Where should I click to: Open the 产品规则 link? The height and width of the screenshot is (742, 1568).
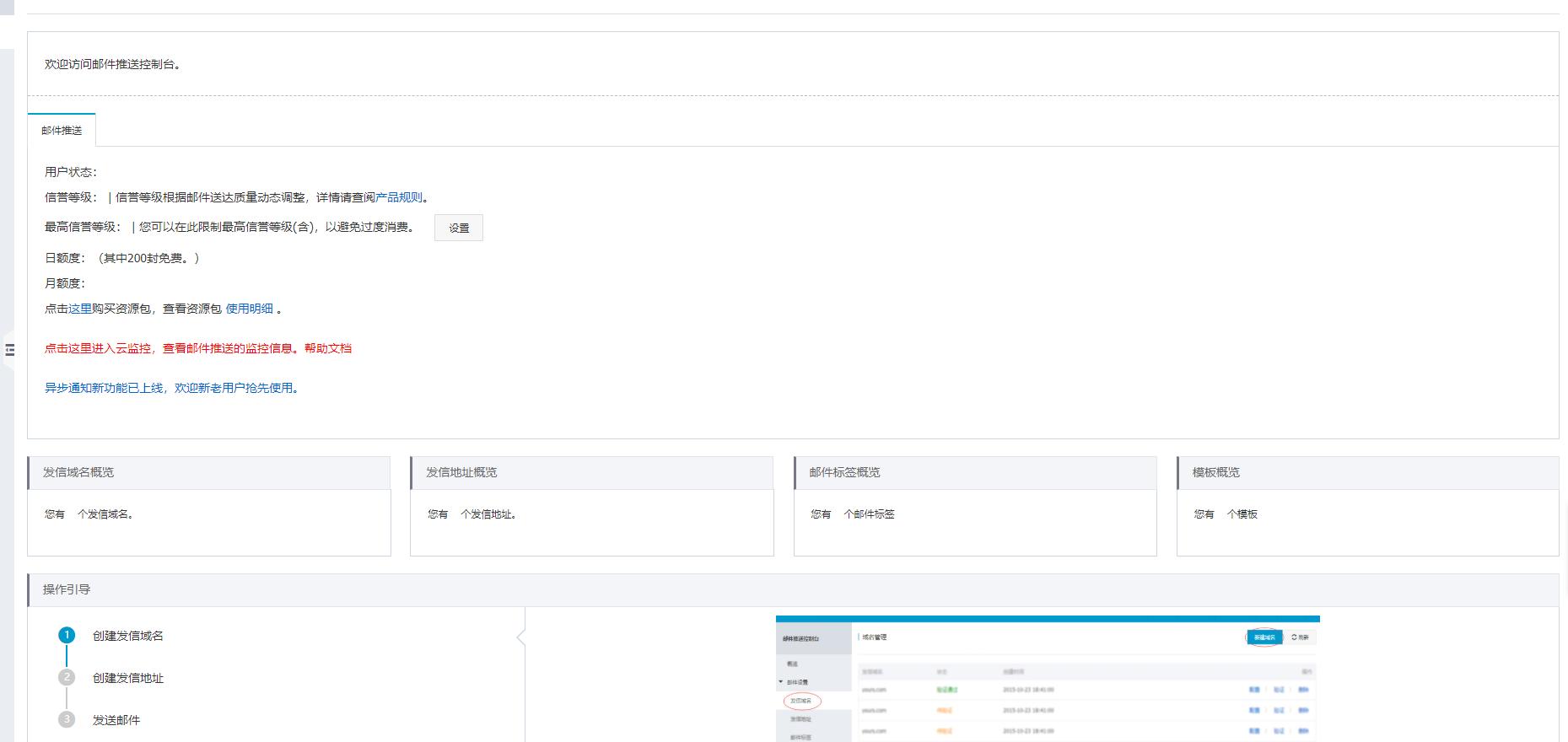tap(398, 197)
